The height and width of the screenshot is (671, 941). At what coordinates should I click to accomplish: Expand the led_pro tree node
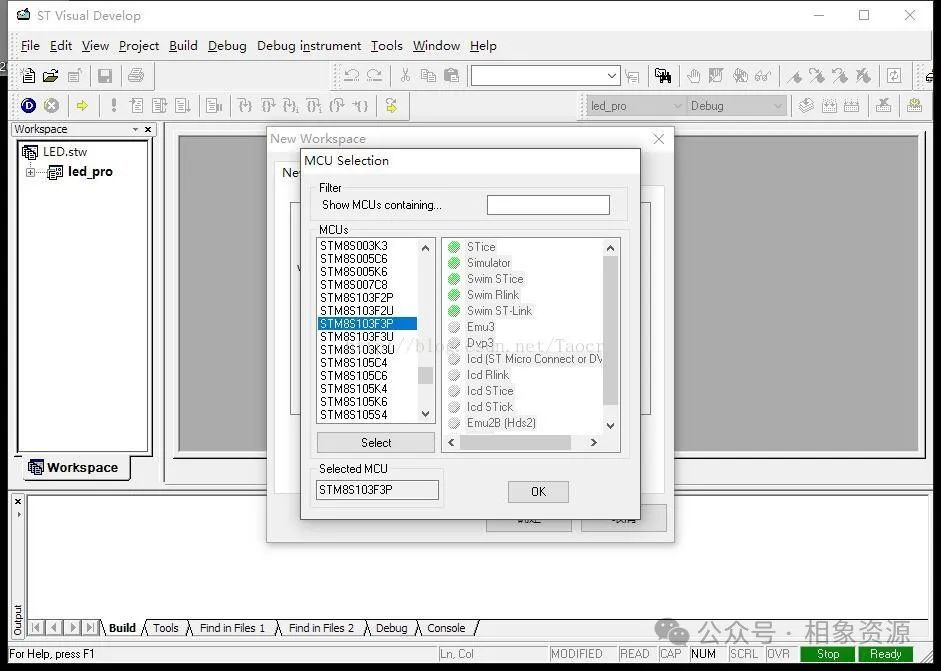(30, 172)
